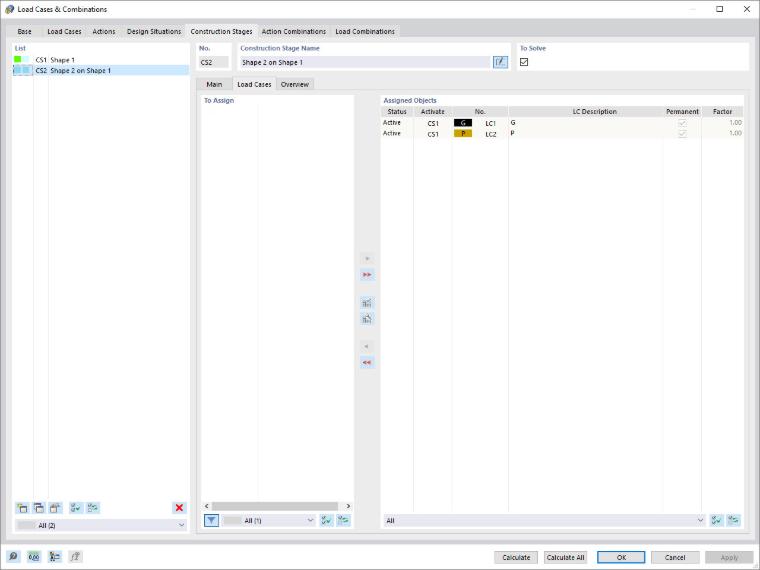Toggle Permanent checkbox for LC1 row
Image resolution: width=760 pixels, height=570 pixels.
(x=682, y=123)
